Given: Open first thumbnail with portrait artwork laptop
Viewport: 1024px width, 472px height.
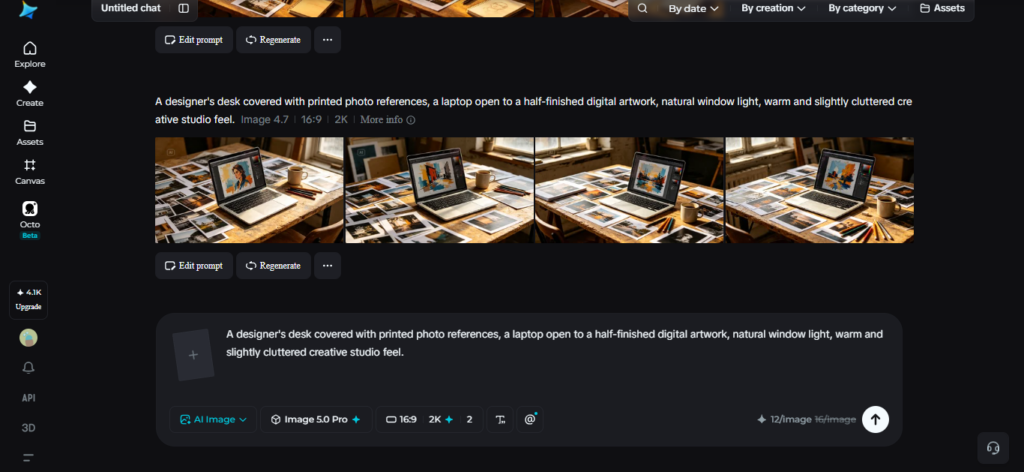Looking at the screenshot, I should [249, 190].
